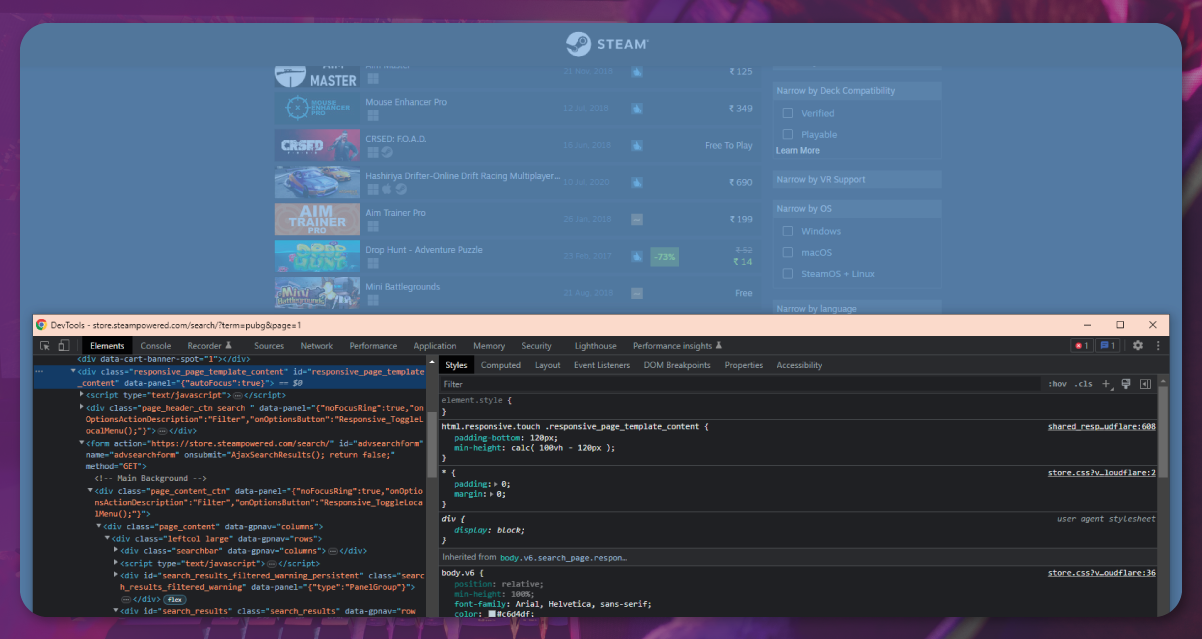Click the review thumbs-up icon for CRSED: F.O.A.D.
Viewport: 1202px width, 639px height.
pyautogui.click(x=637, y=145)
